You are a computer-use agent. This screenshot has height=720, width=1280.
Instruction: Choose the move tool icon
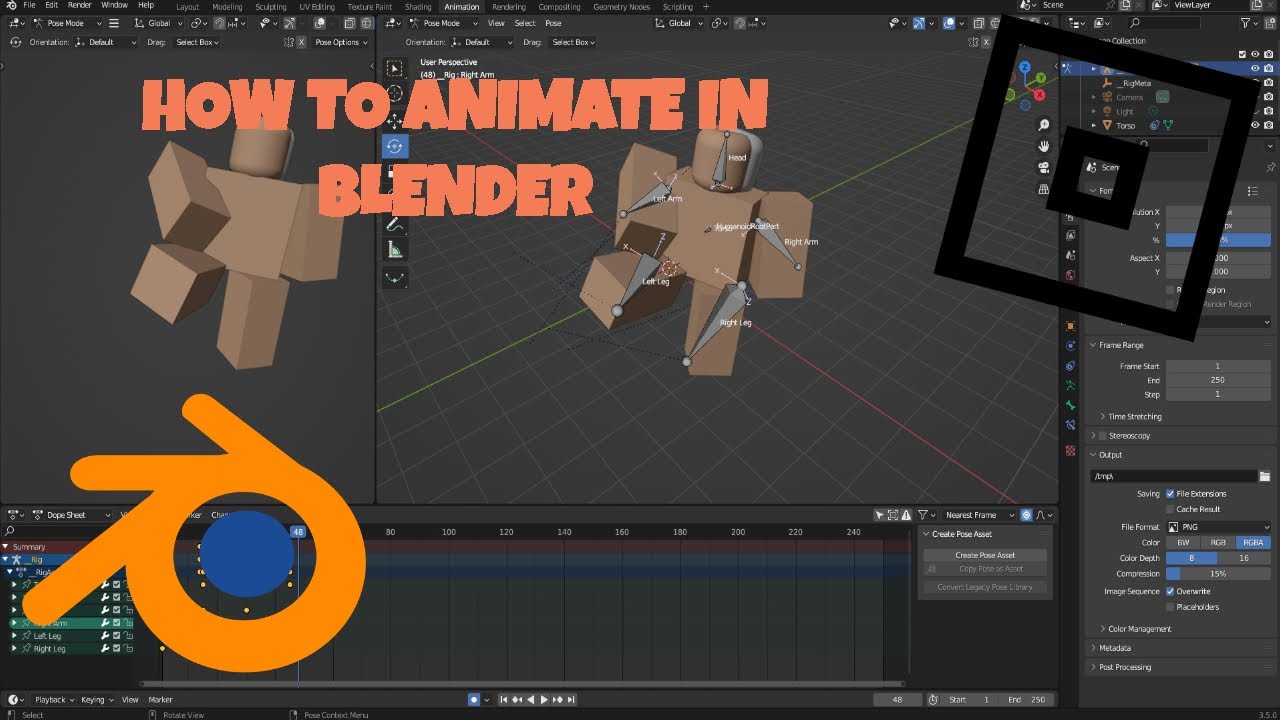[394, 120]
